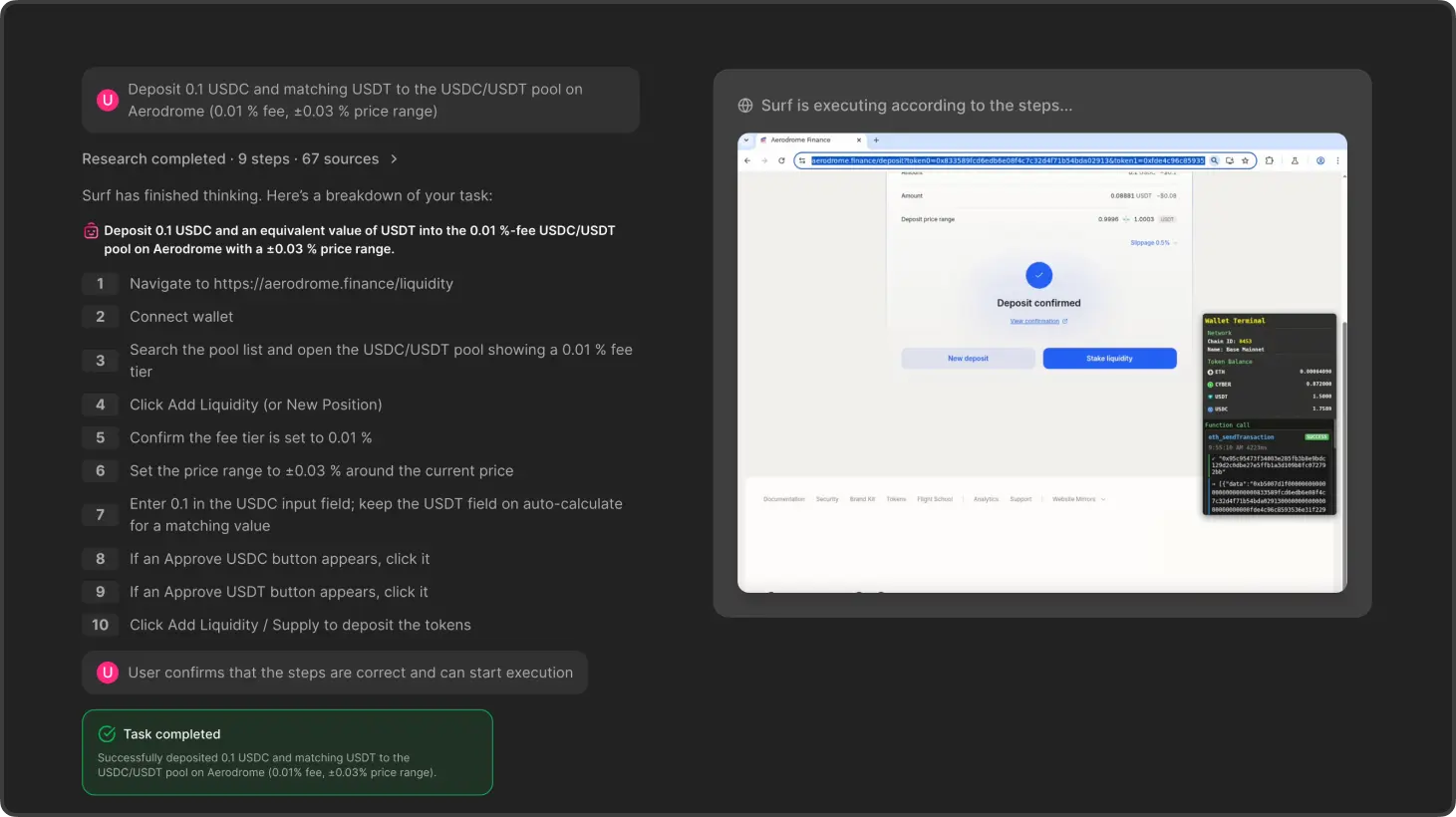The height and width of the screenshot is (817, 1456).
Task: Click the aerodrome.finance address bar URL
Action: (1007, 160)
